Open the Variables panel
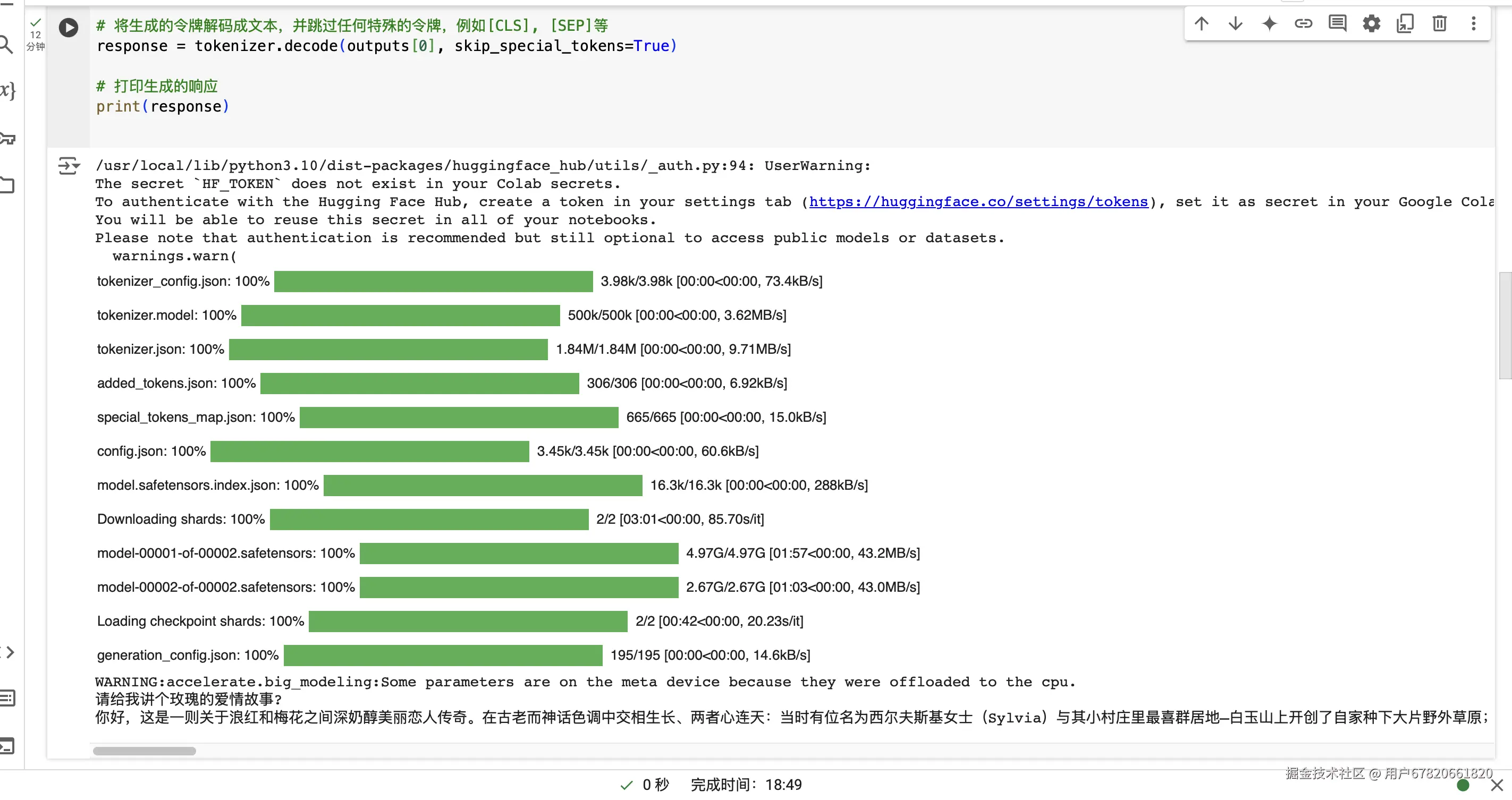Image resolution: width=1512 pixels, height=800 pixels. (x=6, y=90)
